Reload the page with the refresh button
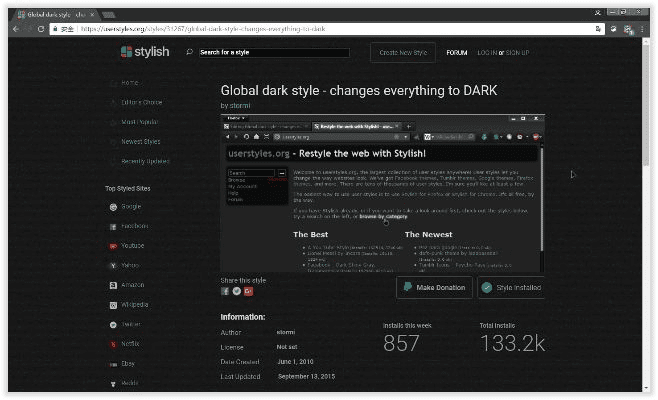Viewport: 658px width, 400px height. [42, 30]
